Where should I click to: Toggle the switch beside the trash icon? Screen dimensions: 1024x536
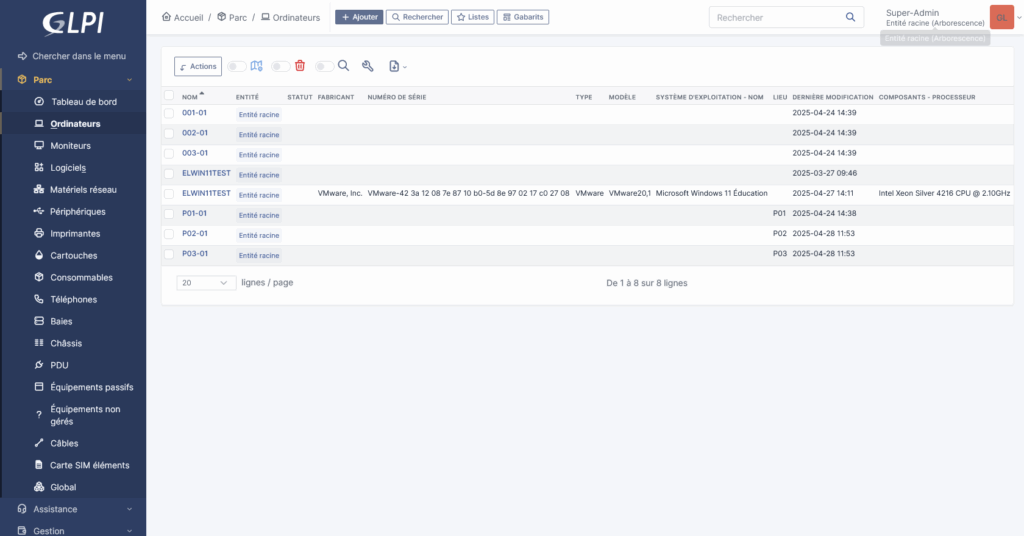click(x=280, y=66)
